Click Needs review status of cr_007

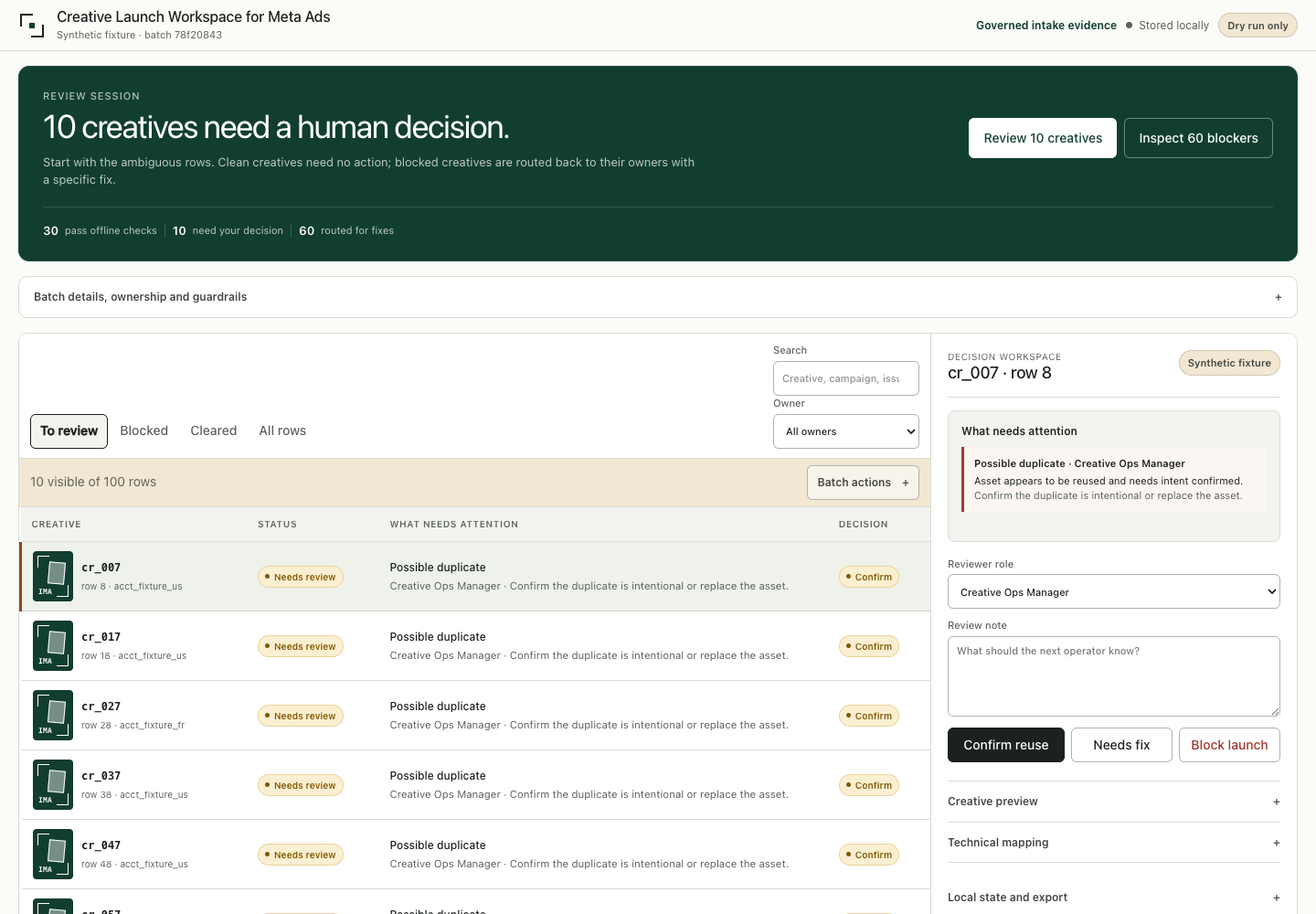301,577
